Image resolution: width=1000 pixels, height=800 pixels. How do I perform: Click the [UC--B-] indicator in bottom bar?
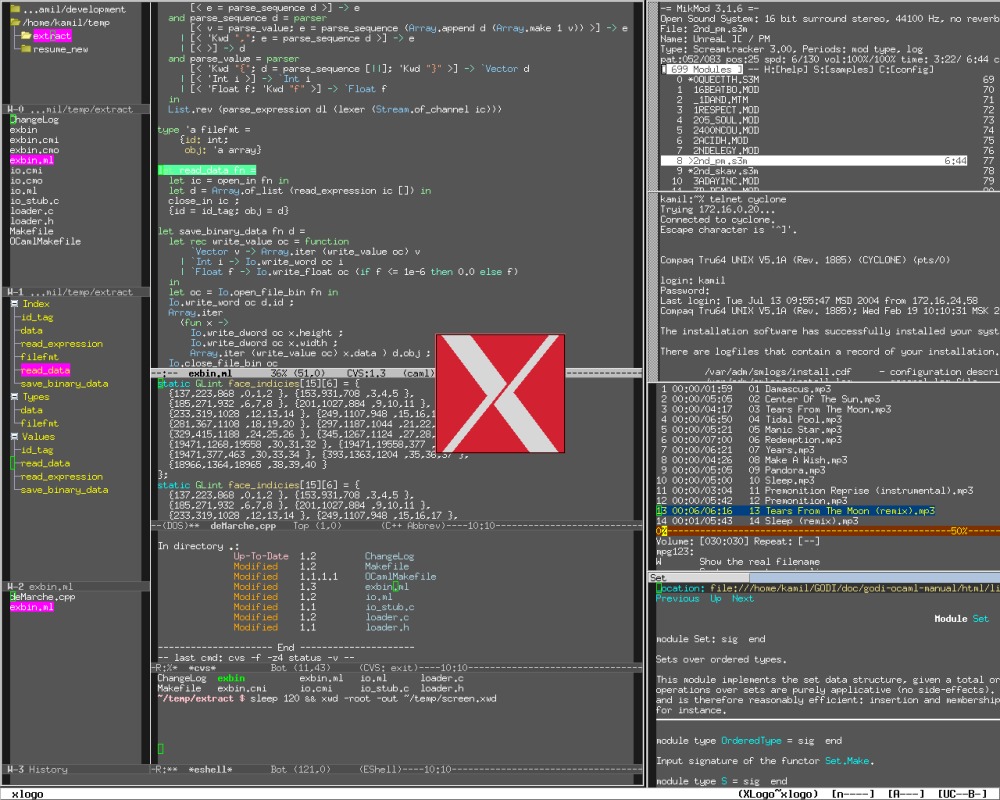point(964,794)
